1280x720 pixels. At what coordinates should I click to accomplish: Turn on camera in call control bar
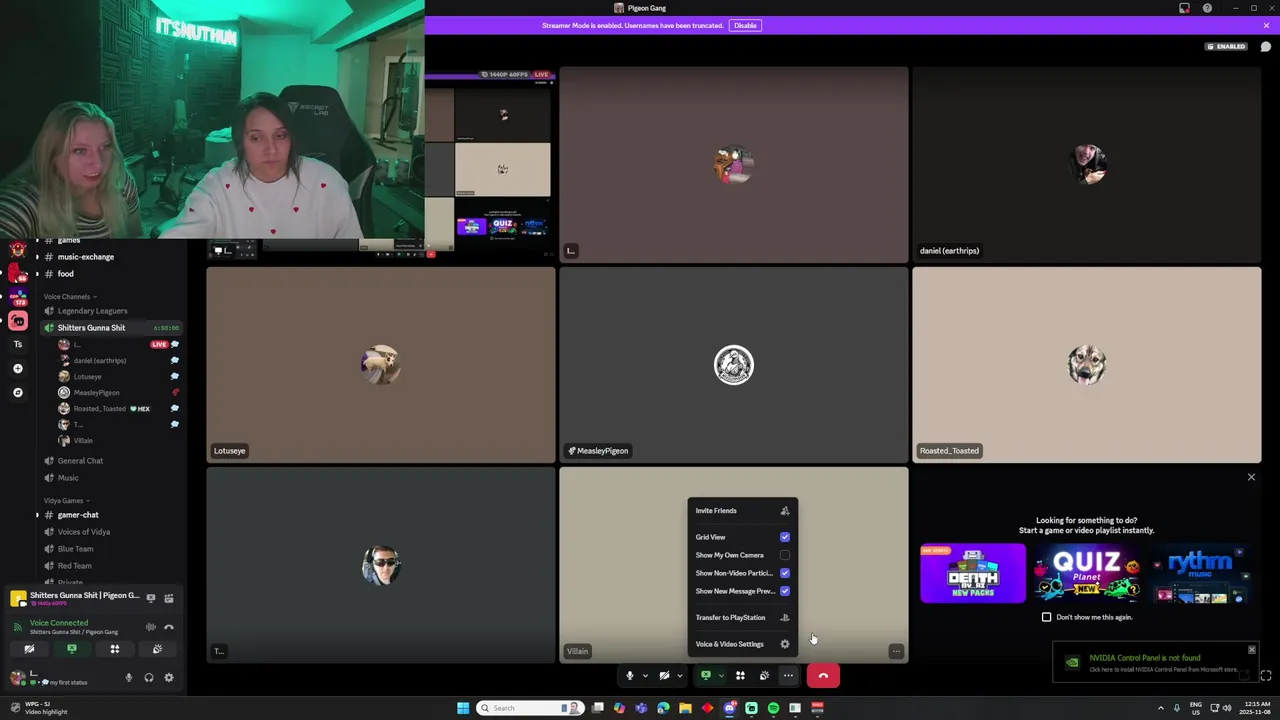coord(664,676)
